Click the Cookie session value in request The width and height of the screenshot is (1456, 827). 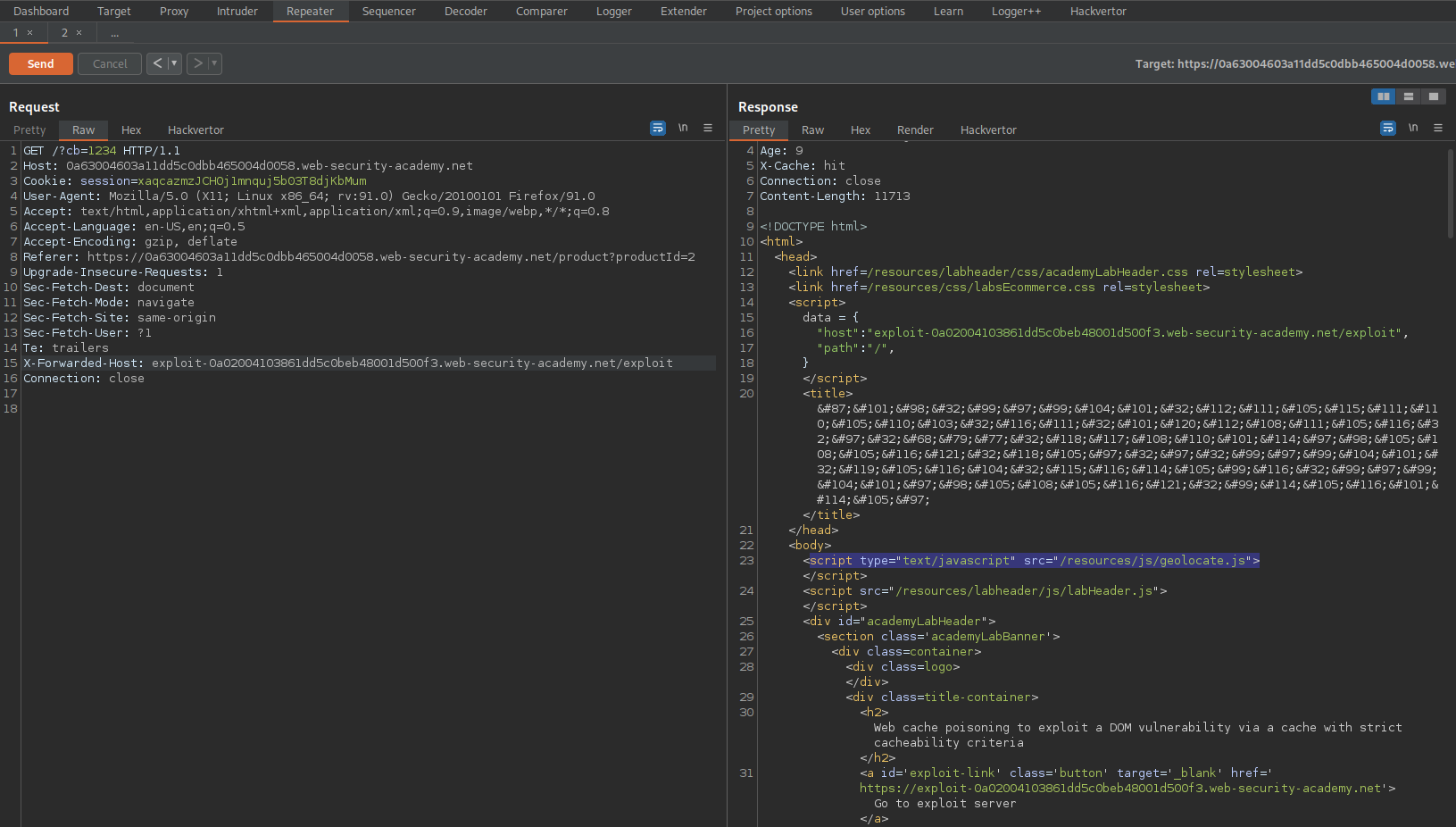252,181
